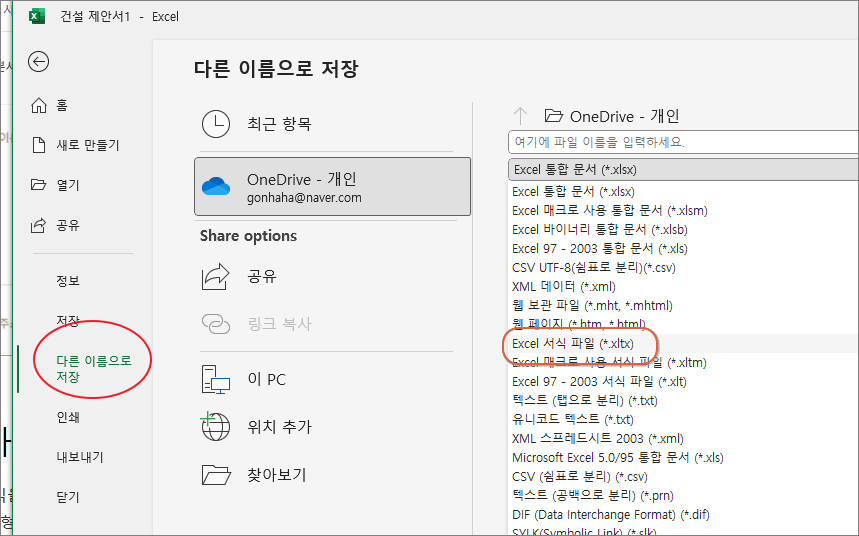This screenshot has height=536, width=859.
Task: Click the OneDrive cloud icon
Action: pos(216,186)
